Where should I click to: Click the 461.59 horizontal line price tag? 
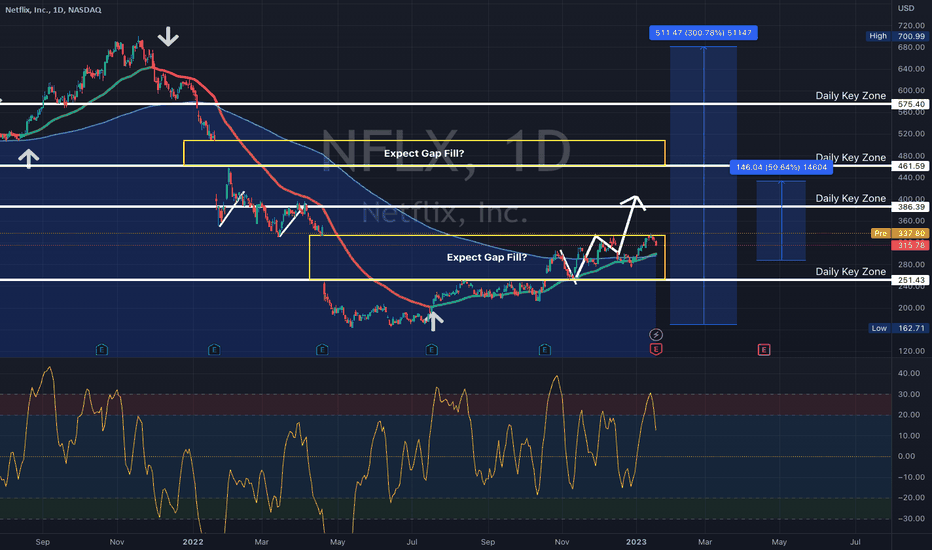click(x=911, y=166)
